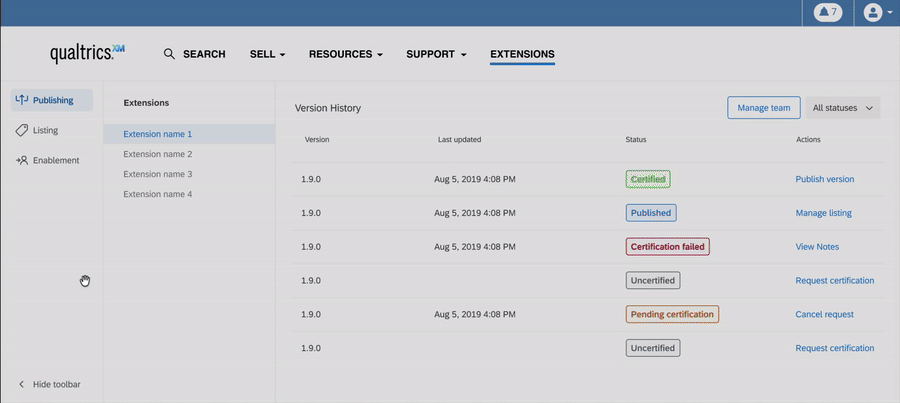Screen dimensions: 900x403
Task: Click Request certification in the last row
Action: (835, 348)
